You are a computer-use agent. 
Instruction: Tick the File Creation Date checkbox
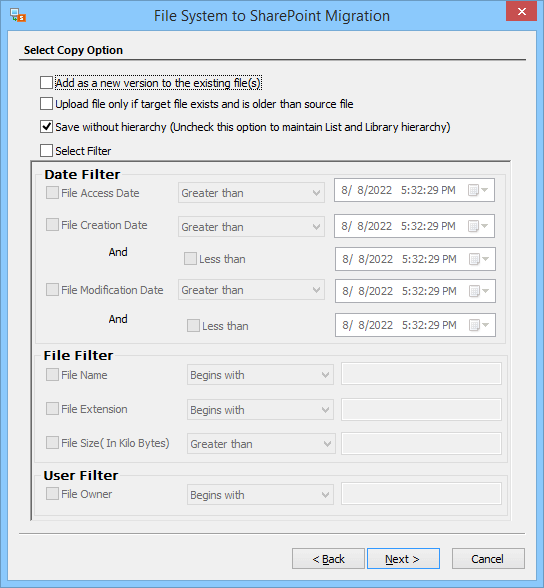pyautogui.click(x=52, y=225)
